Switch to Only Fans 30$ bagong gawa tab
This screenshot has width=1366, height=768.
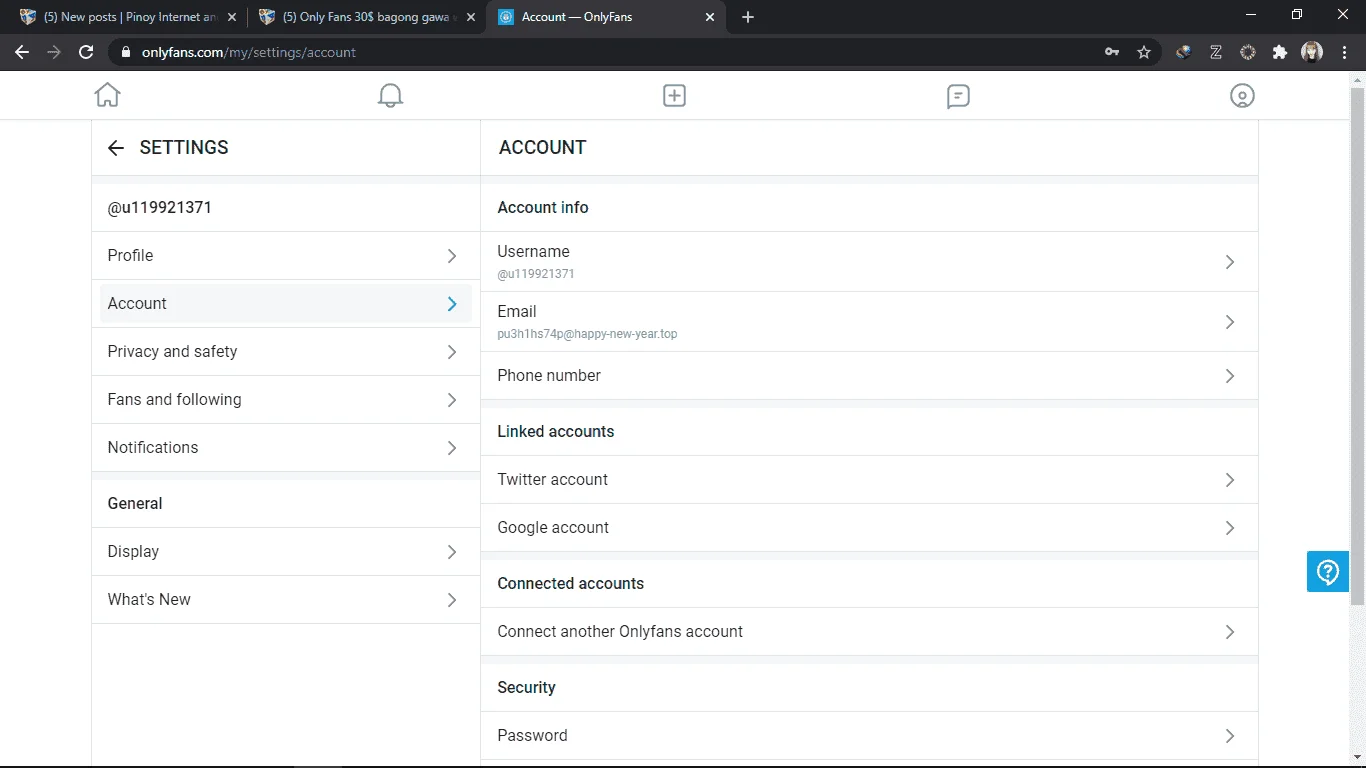click(366, 17)
